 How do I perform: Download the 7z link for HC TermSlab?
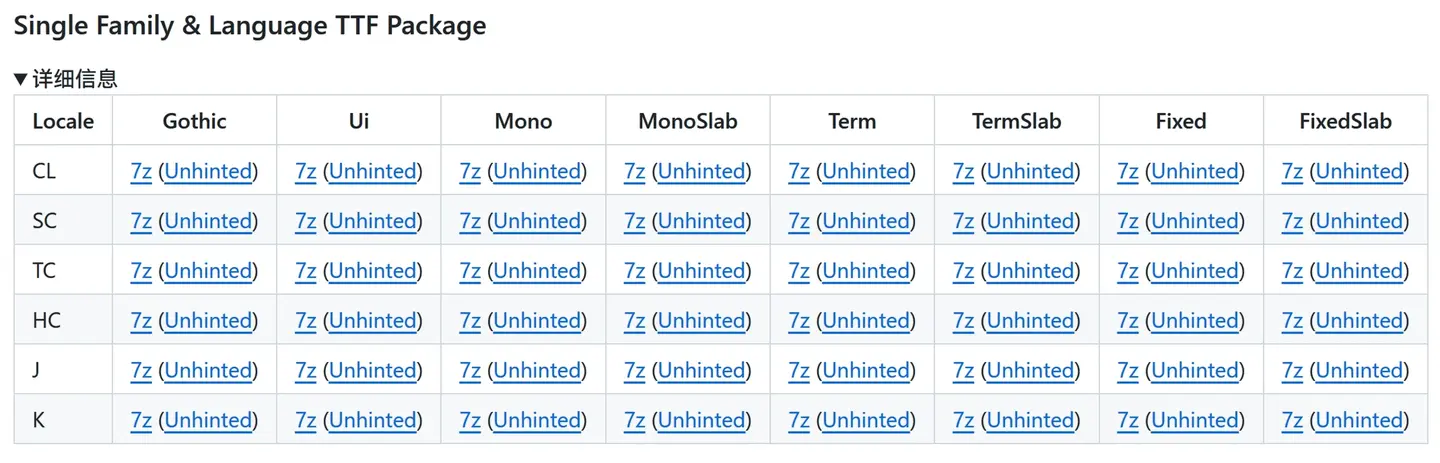tap(964, 321)
